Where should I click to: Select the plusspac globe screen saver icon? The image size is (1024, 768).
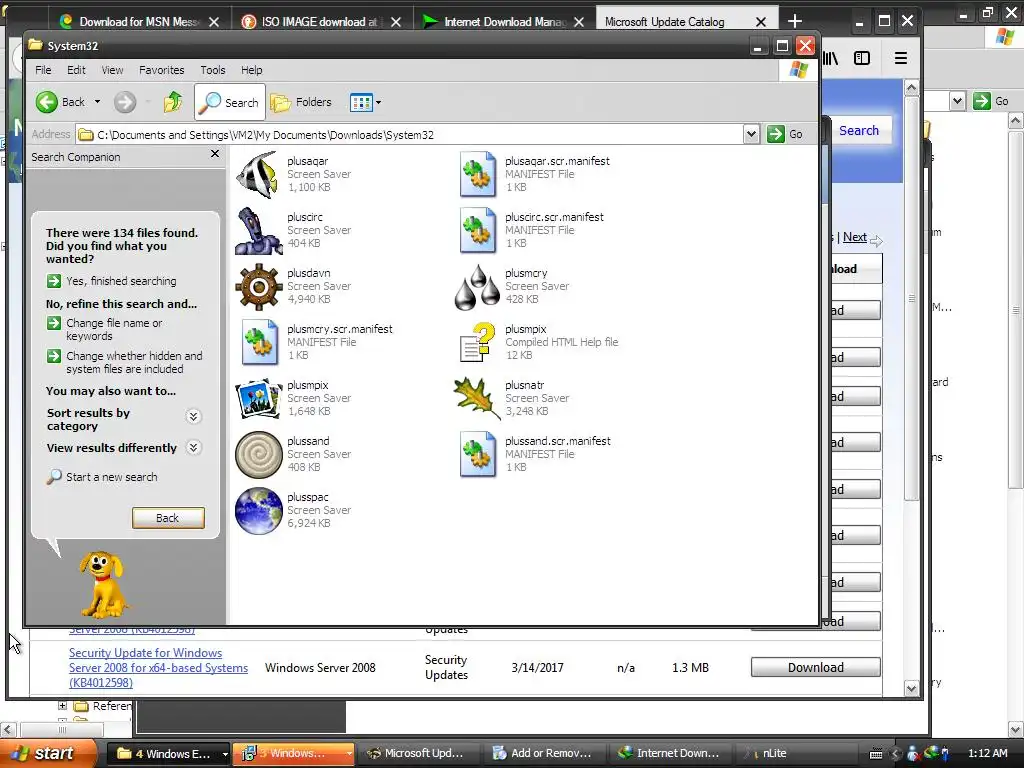click(259, 511)
